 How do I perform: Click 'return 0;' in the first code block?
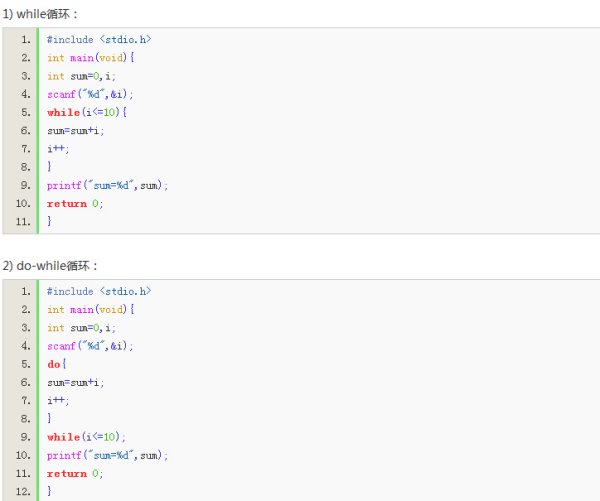click(75, 203)
